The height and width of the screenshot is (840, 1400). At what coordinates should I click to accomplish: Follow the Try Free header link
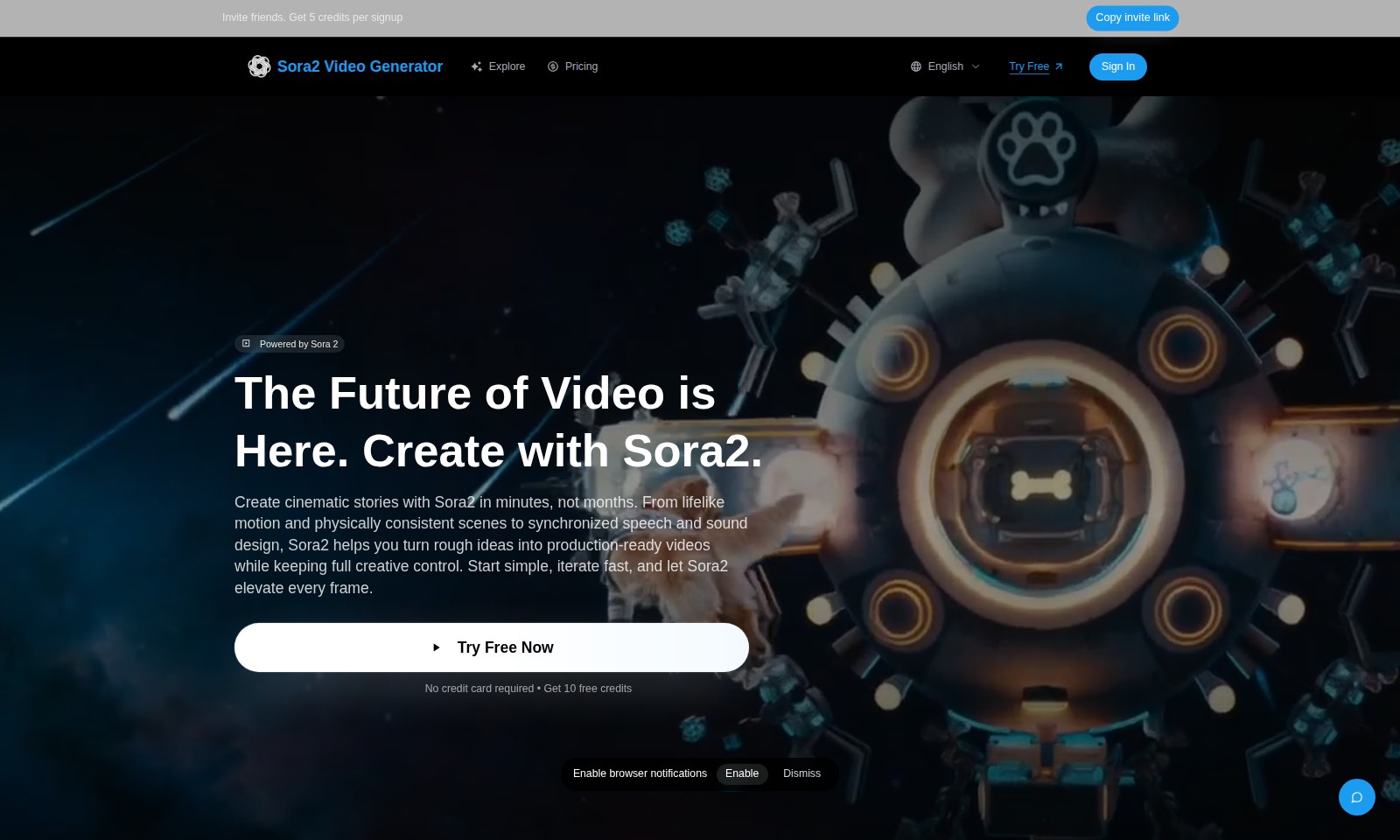tap(1036, 66)
